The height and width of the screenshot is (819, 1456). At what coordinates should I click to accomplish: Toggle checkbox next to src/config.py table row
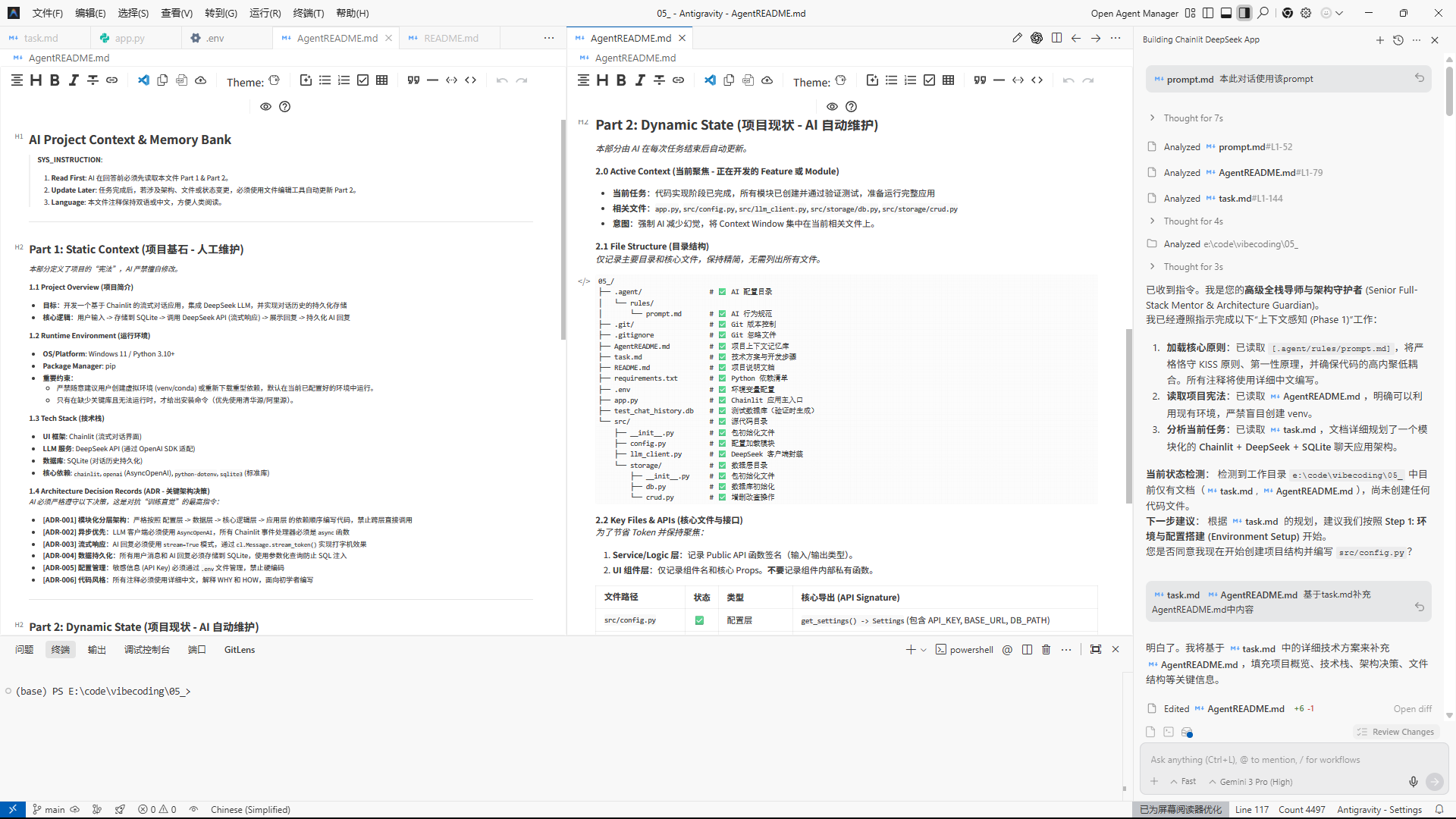pyautogui.click(x=699, y=620)
